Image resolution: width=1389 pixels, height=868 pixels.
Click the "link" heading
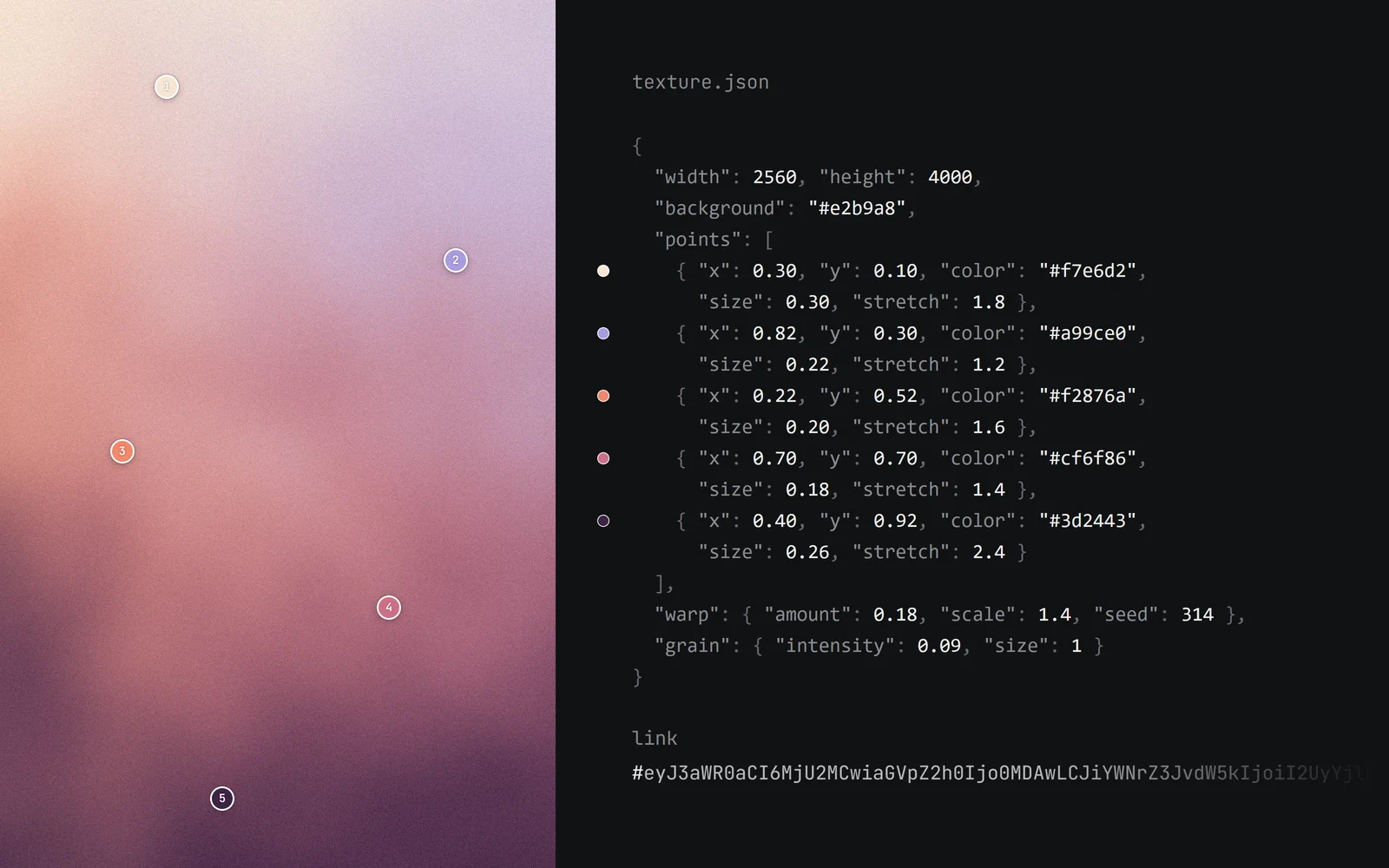(655, 739)
